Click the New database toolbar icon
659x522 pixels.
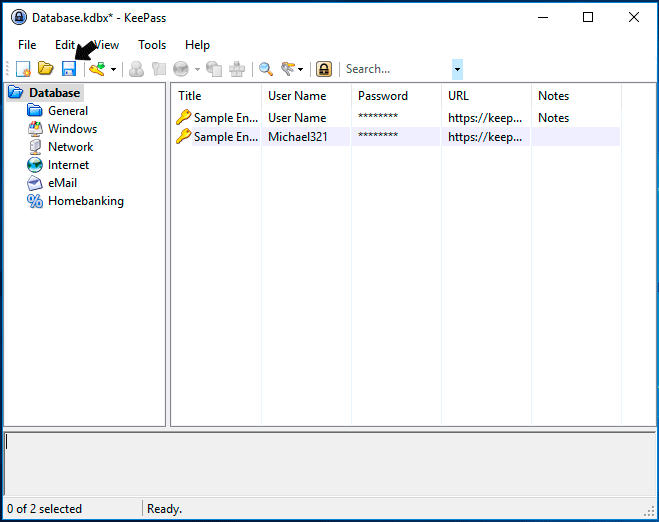point(23,69)
